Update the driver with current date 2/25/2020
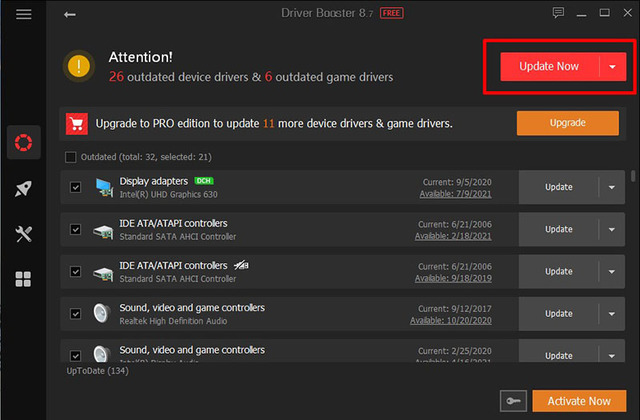The image size is (640, 420). click(x=558, y=354)
